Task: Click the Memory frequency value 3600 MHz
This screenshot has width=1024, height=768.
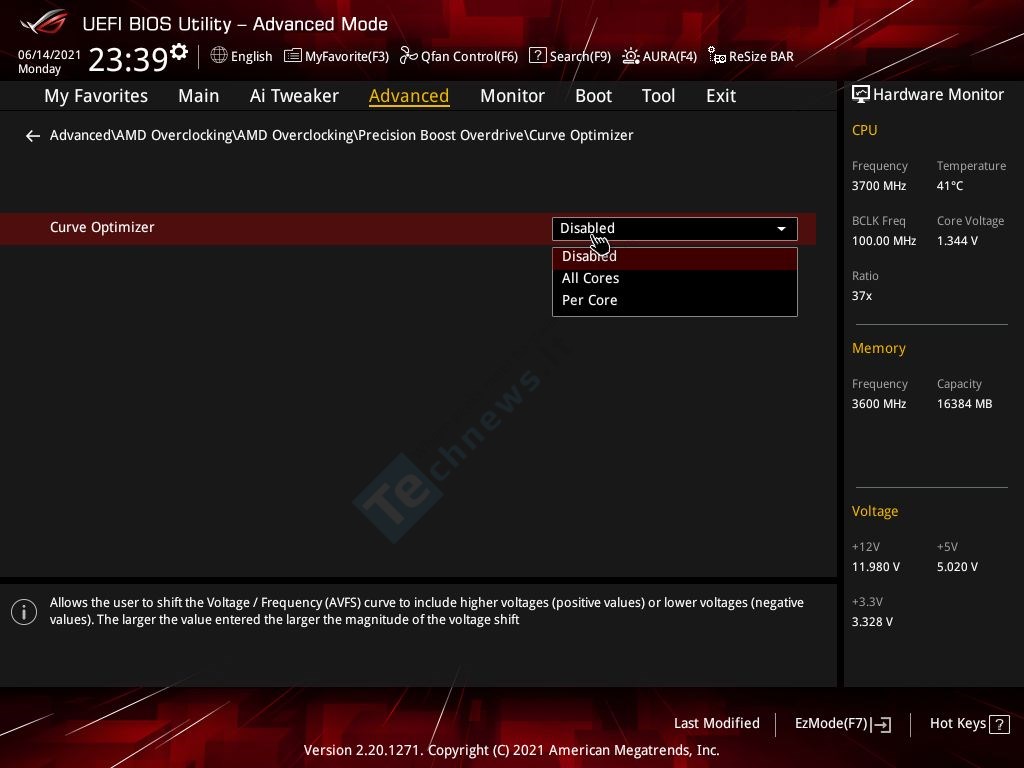Action: (878, 404)
